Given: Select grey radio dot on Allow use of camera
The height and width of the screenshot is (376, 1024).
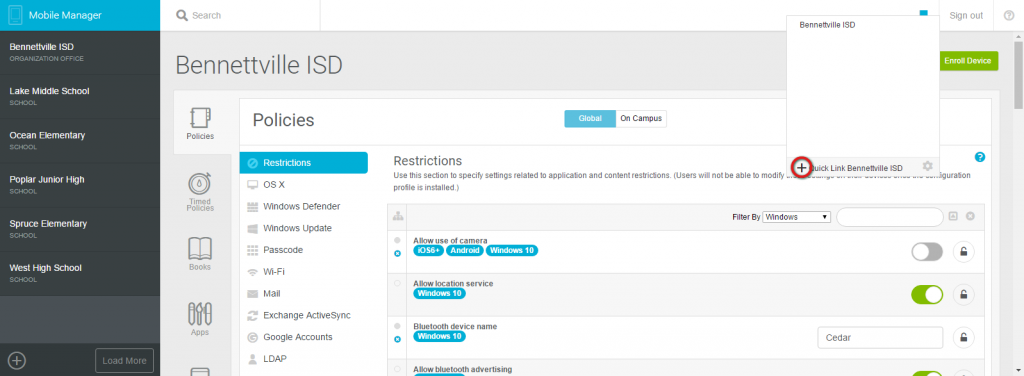Looking at the screenshot, I should tap(398, 240).
